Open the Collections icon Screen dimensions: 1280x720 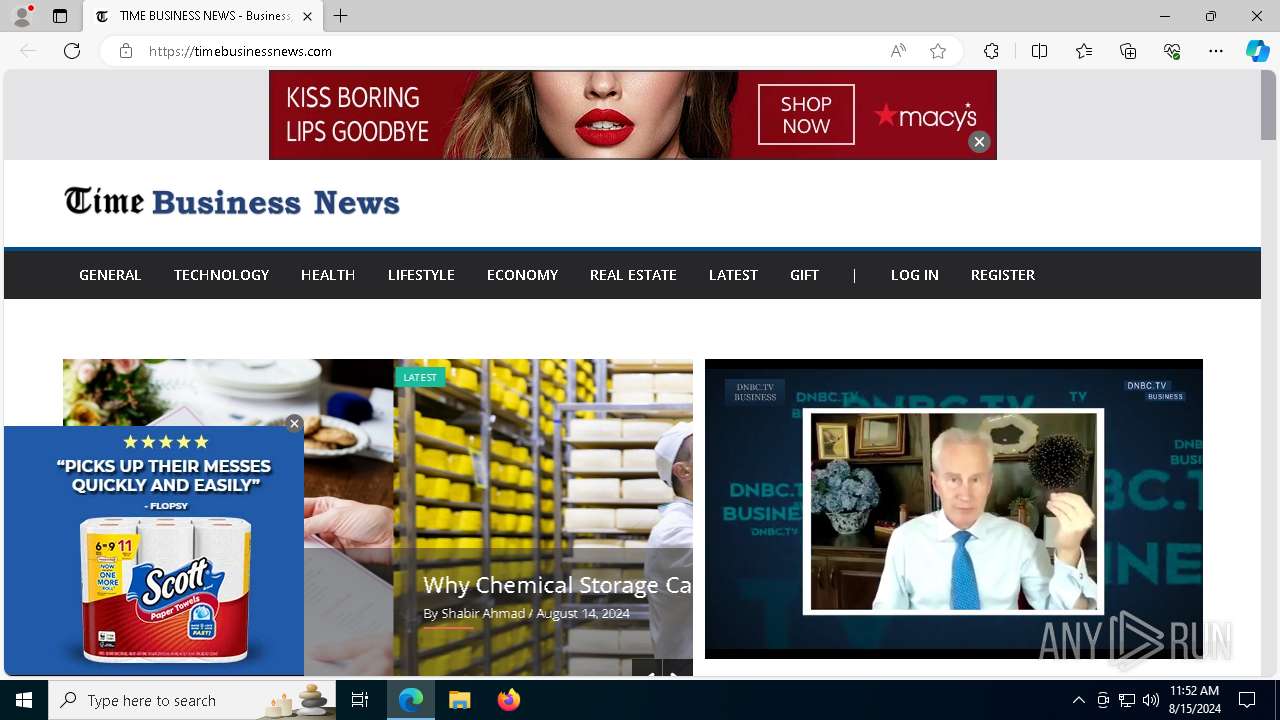tap(1128, 51)
